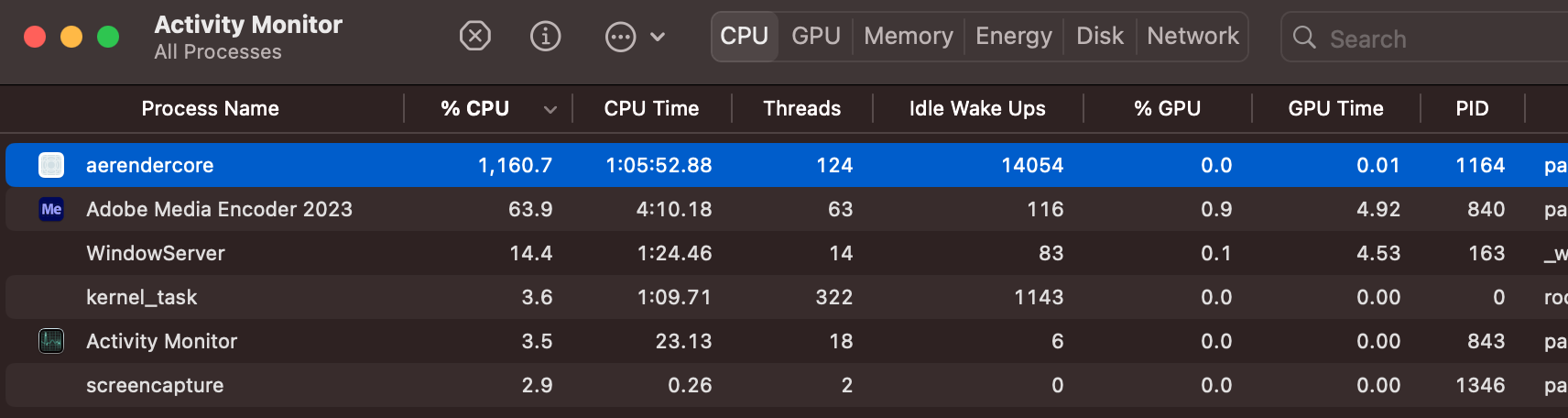Sort by Process Name column header

(x=210, y=108)
